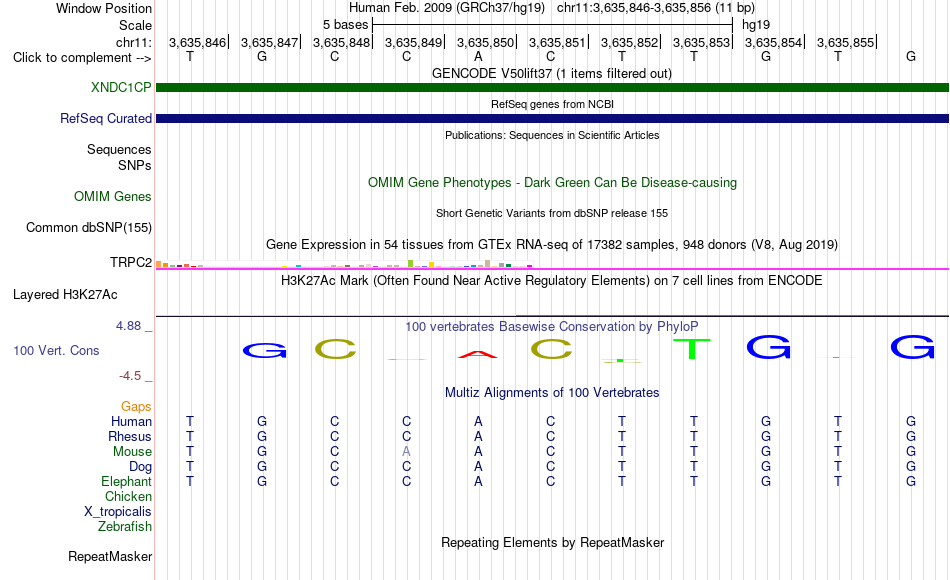Image resolution: width=950 pixels, height=580 pixels.
Task: Click the hg19 scale label
Action: pos(756,25)
